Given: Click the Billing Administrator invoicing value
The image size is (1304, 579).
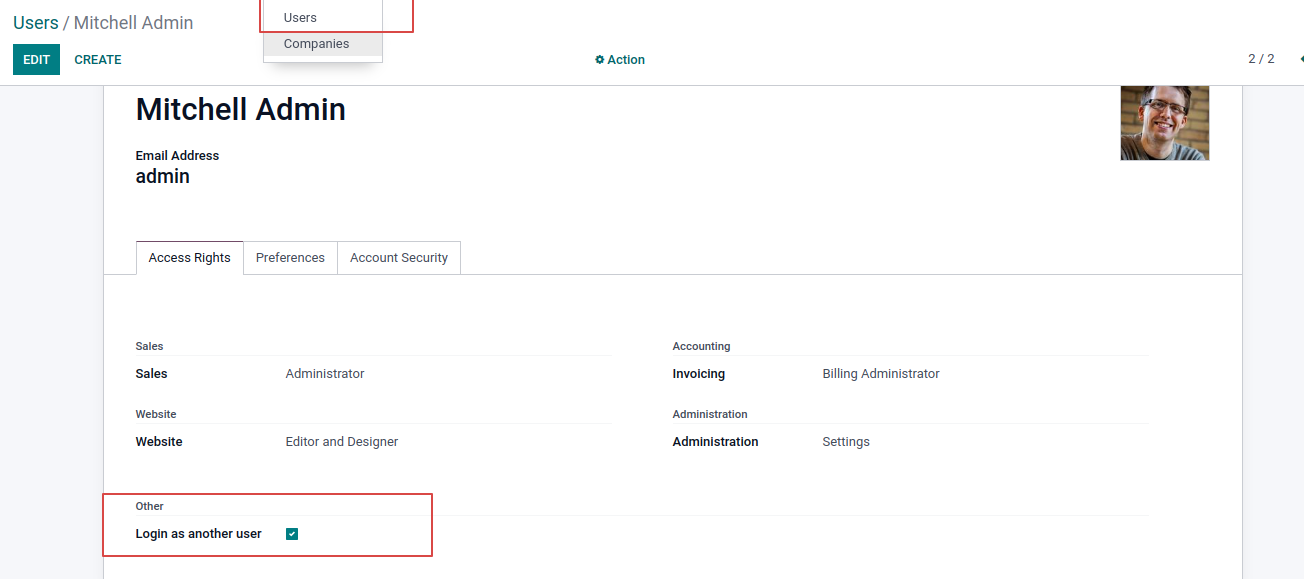Looking at the screenshot, I should click(x=880, y=374).
